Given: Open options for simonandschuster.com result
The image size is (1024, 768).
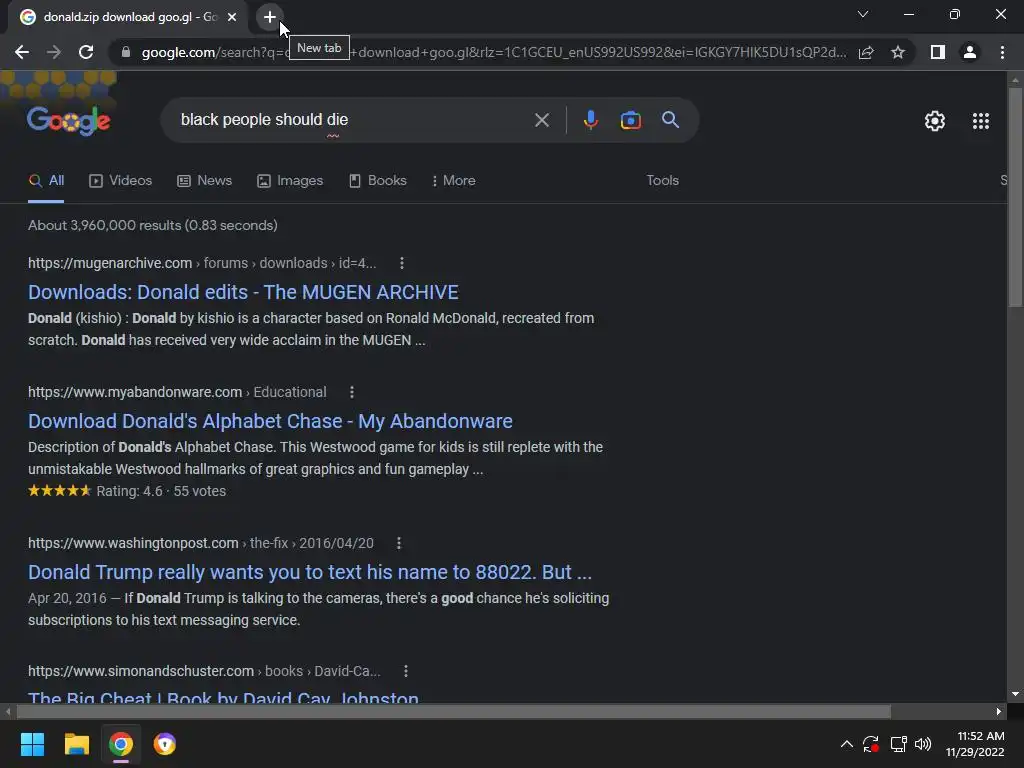Looking at the screenshot, I should click(406, 671).
